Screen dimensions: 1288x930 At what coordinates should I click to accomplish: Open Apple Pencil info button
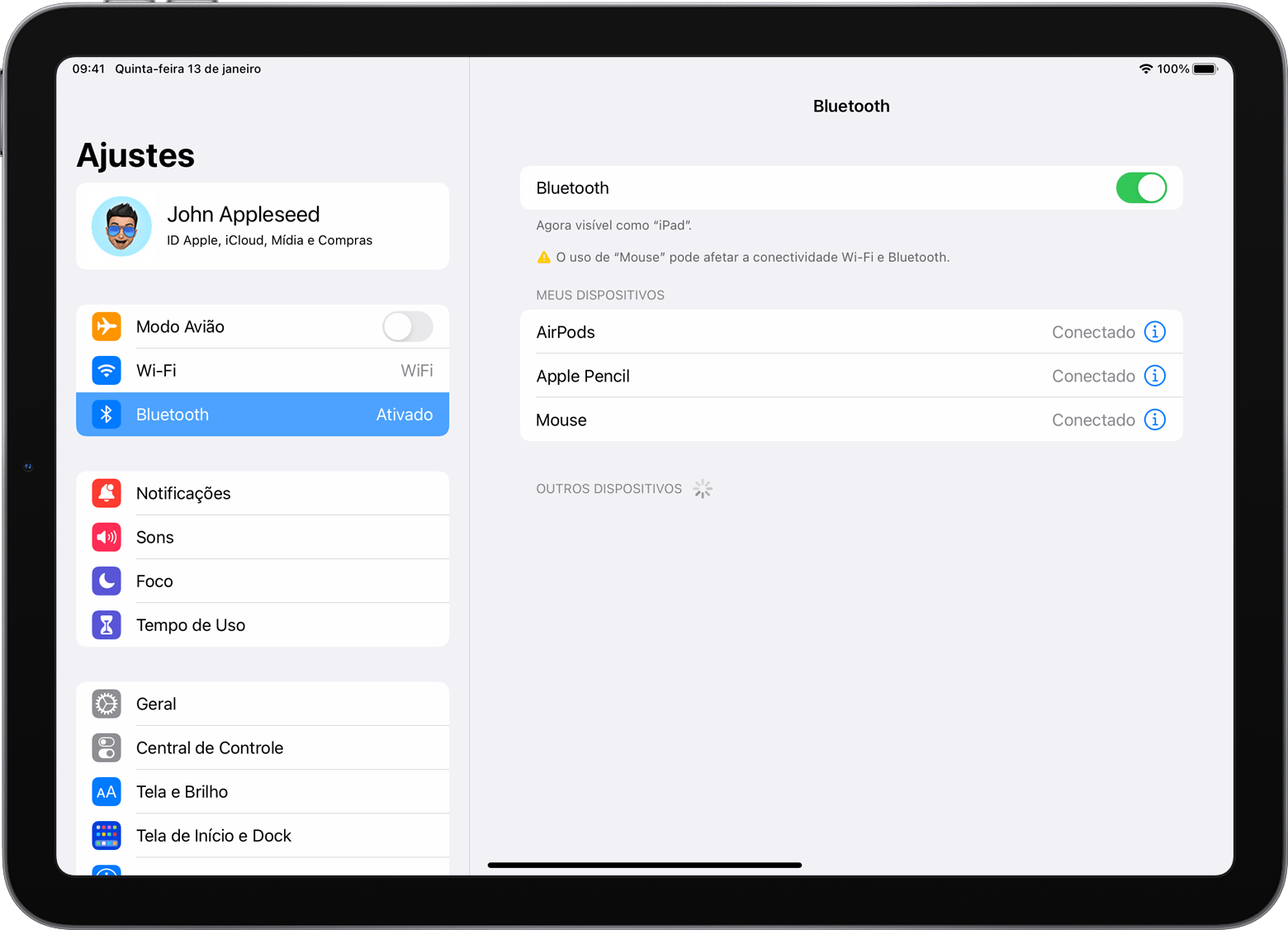tap(1154, 376)
